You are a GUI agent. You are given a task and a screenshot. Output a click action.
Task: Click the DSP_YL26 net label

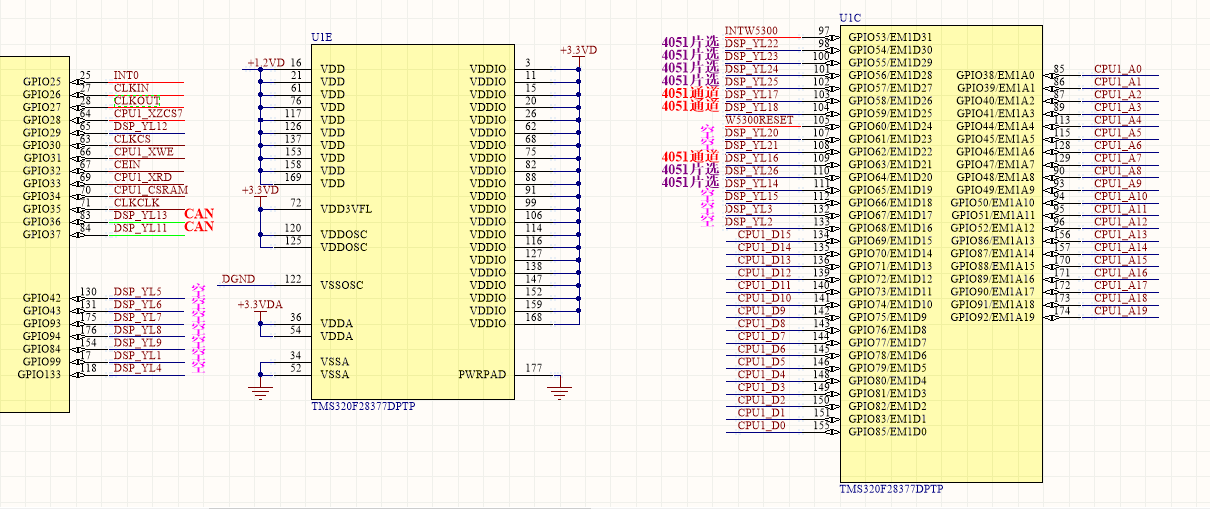(x=752, y=171)
